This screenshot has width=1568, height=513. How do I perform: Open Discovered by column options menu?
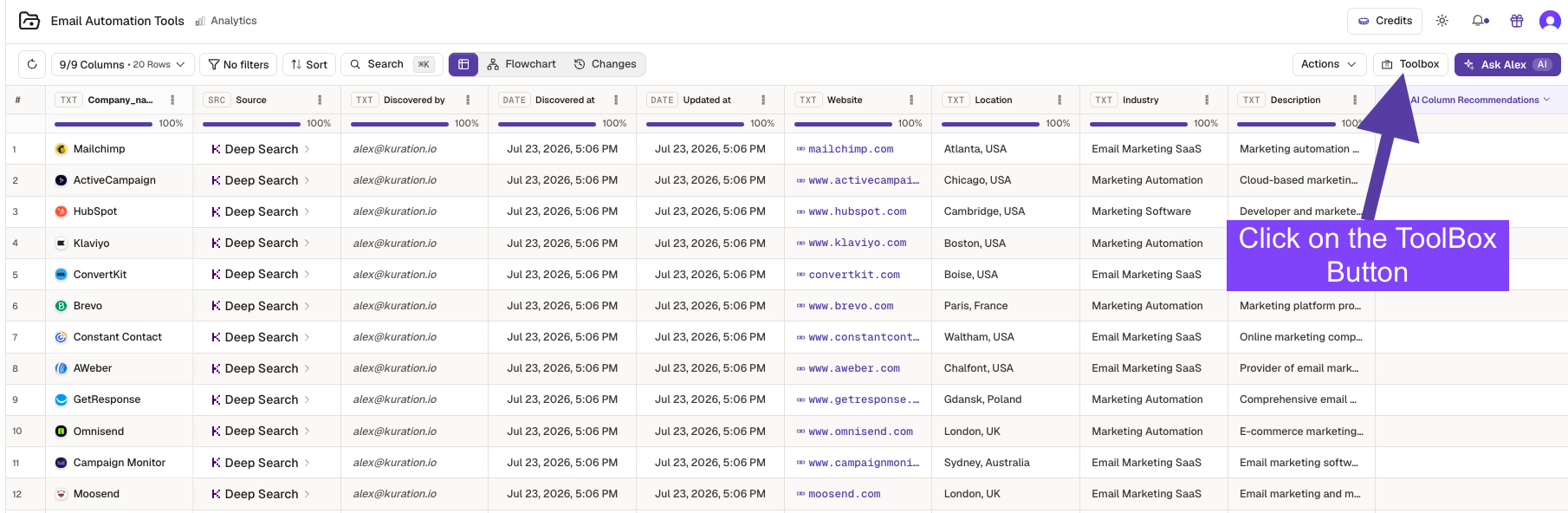(x=468, y=100)
